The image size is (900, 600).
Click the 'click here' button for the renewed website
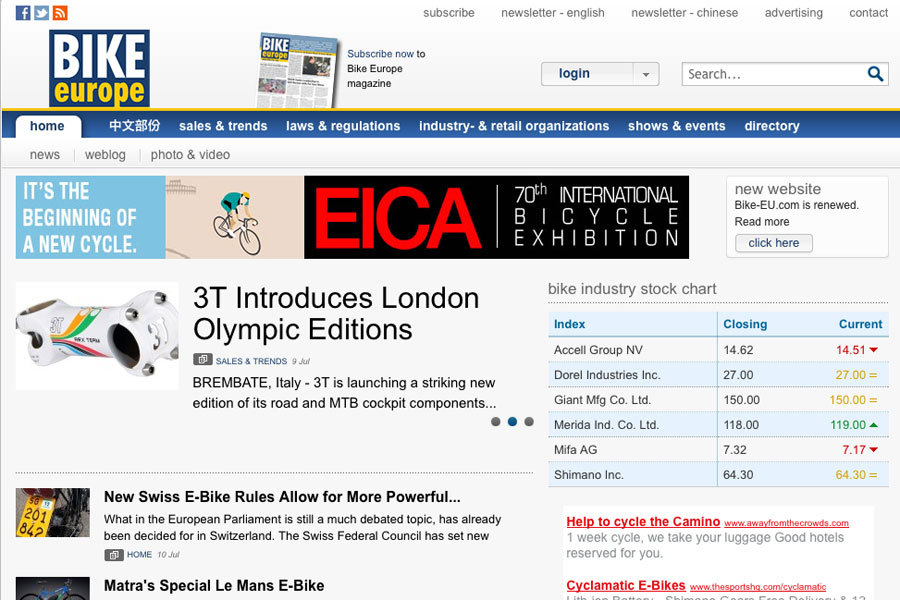(772, 243)
